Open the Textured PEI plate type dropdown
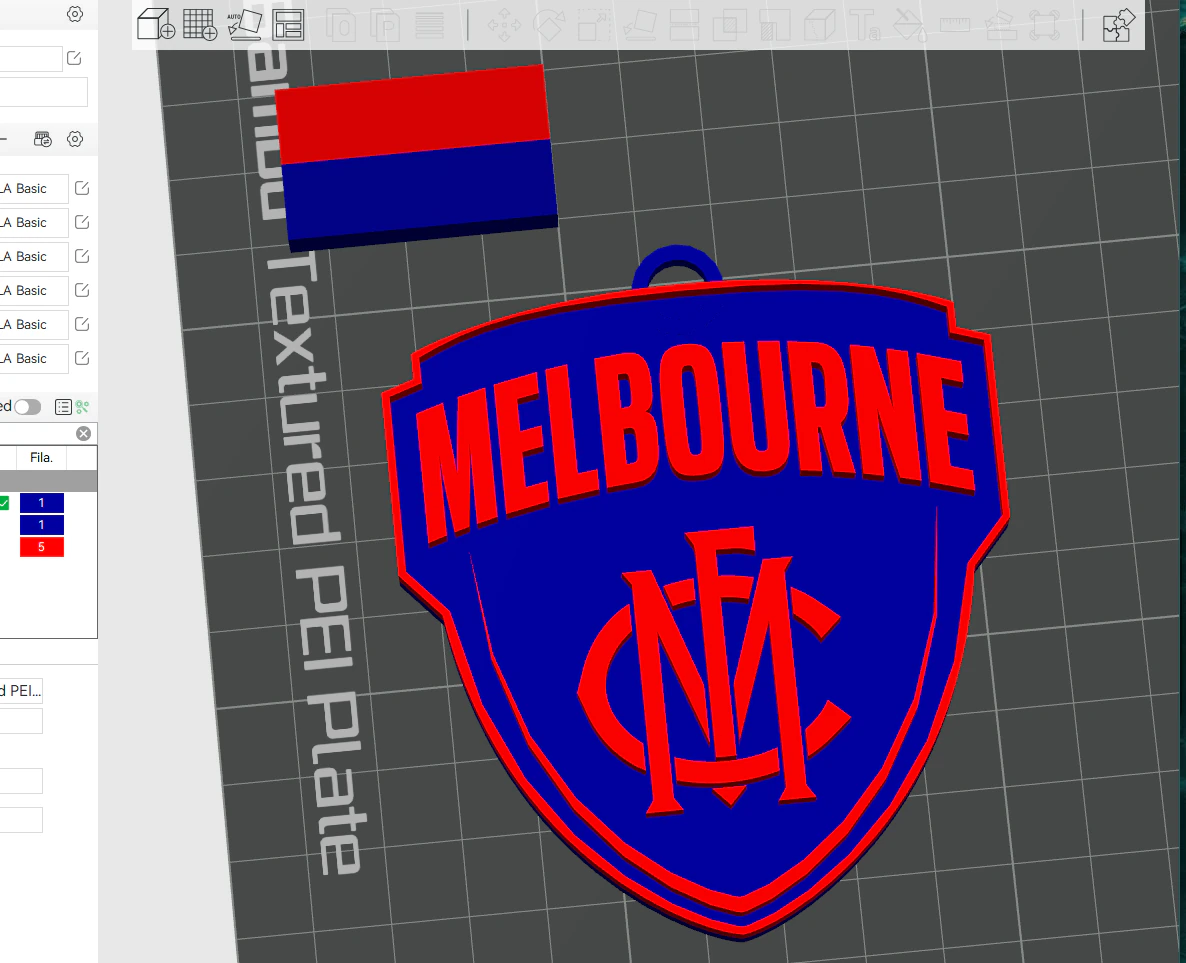This screenshot has height=963, width=1186. coord(21,691)
